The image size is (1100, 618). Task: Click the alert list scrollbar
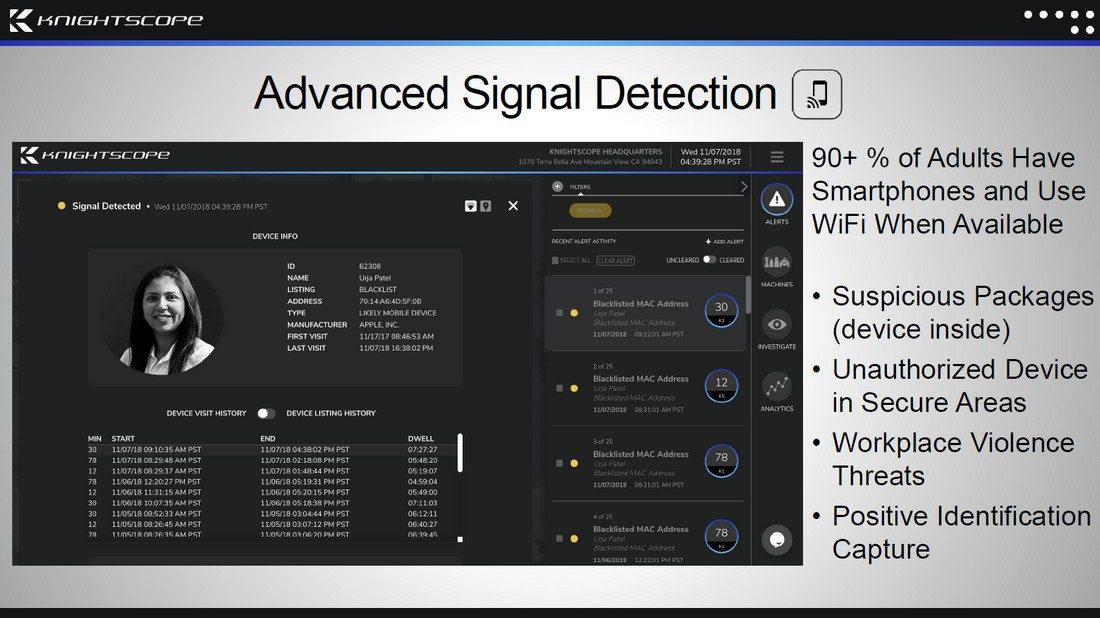coord(749,295)
